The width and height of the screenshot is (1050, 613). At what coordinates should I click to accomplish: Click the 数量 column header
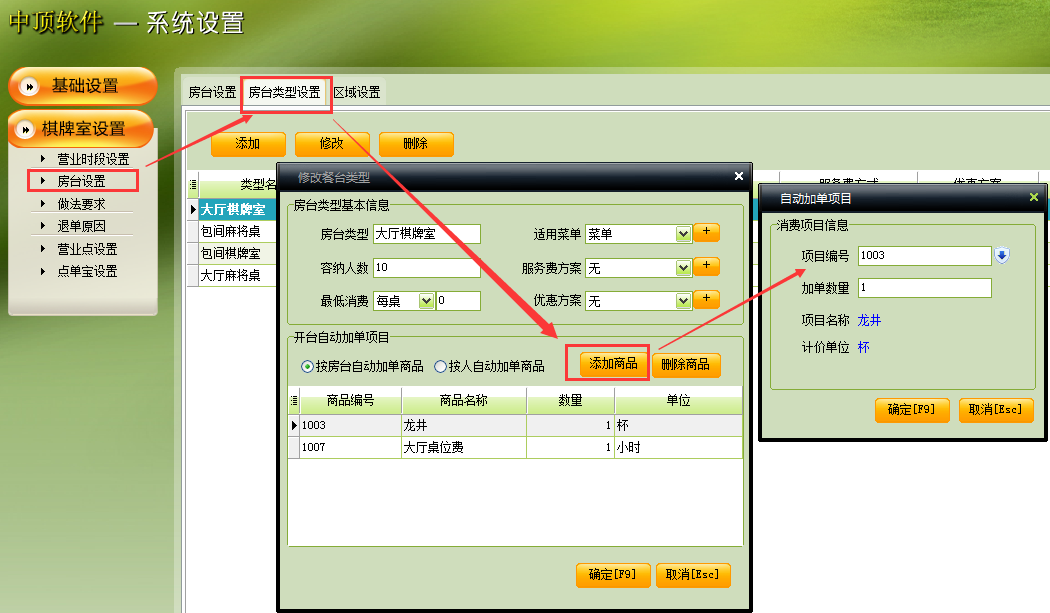click(x=571, y=401)
